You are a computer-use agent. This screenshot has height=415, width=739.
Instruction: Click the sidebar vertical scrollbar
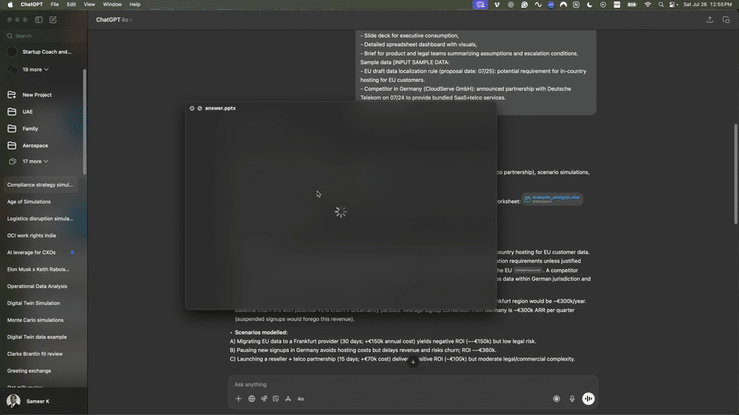click(x=84, y=122)
